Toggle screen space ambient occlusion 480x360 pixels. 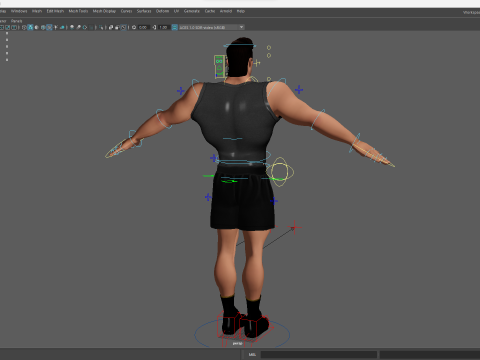point(72,27)
